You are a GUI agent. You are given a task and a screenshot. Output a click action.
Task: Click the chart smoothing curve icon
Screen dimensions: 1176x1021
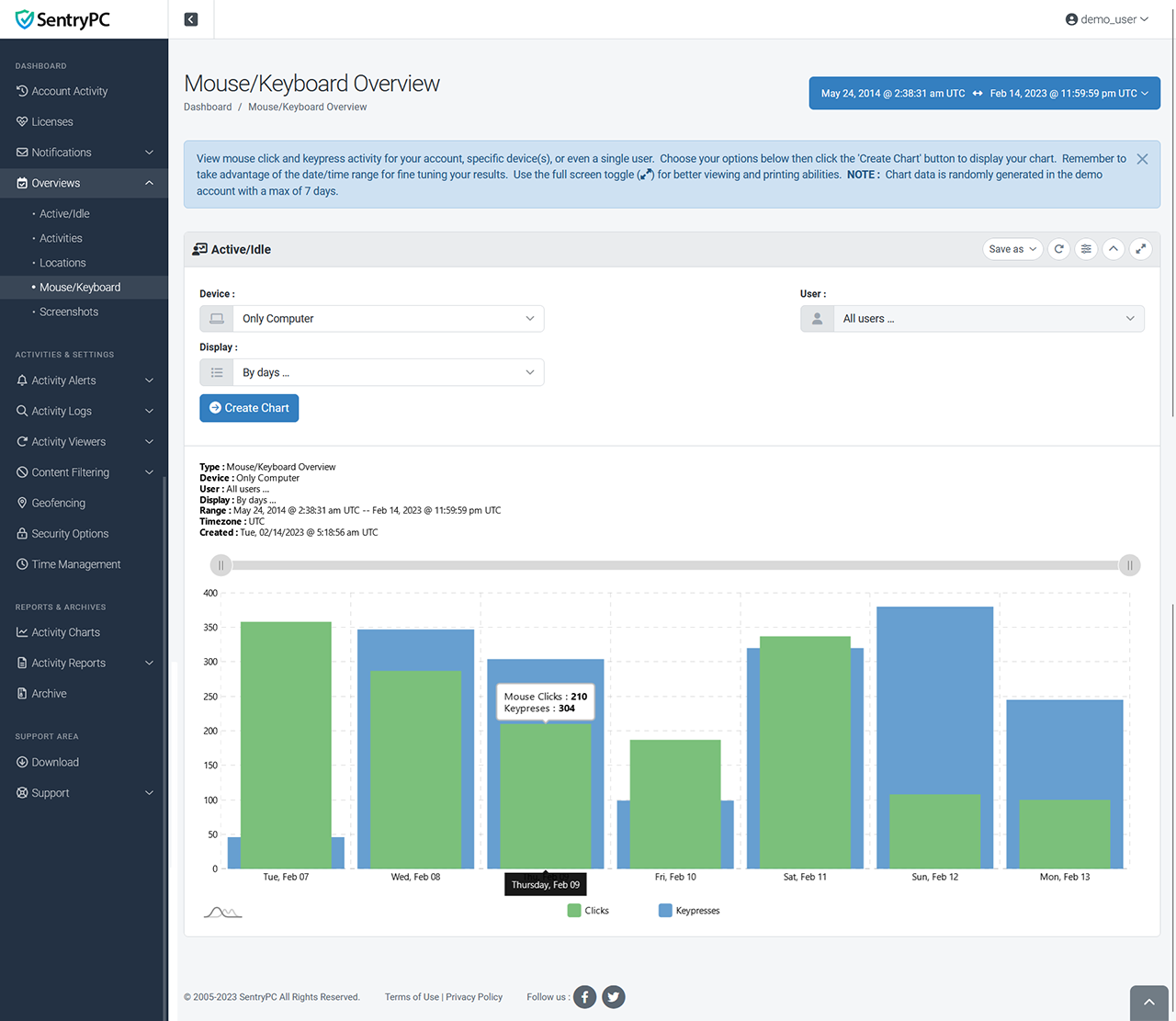222,913
